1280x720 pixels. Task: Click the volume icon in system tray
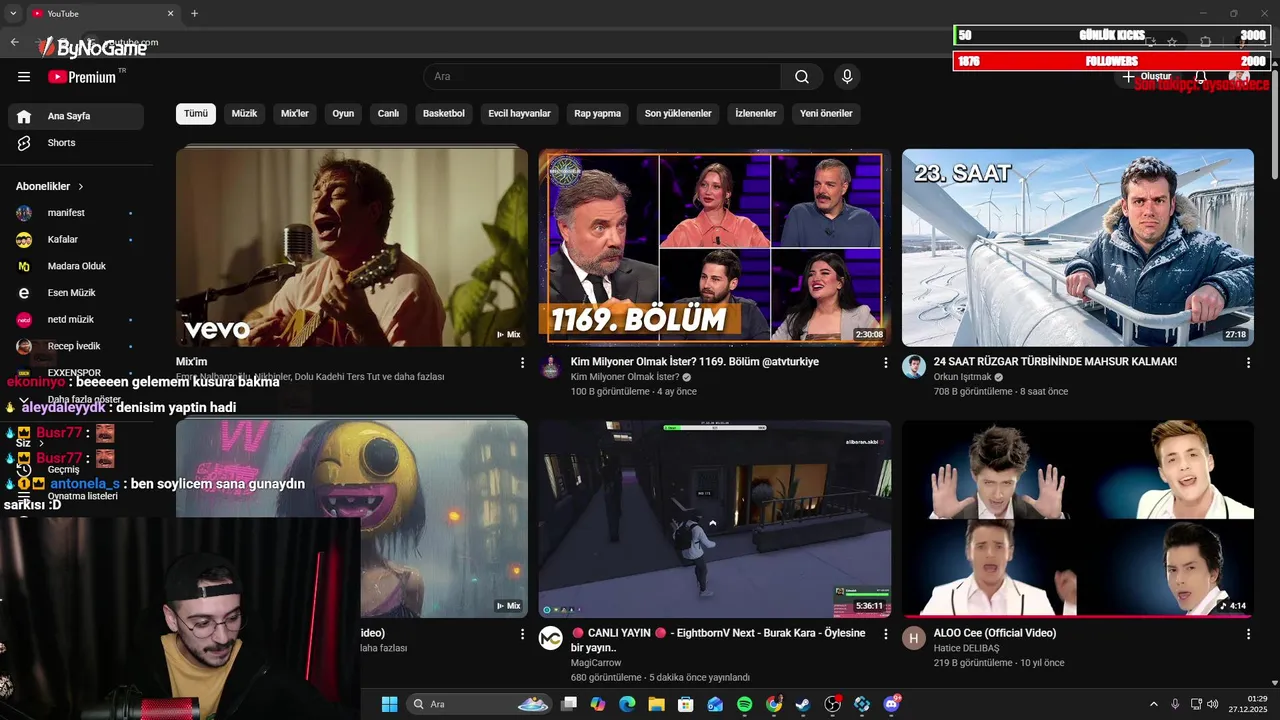[1213, 704]
